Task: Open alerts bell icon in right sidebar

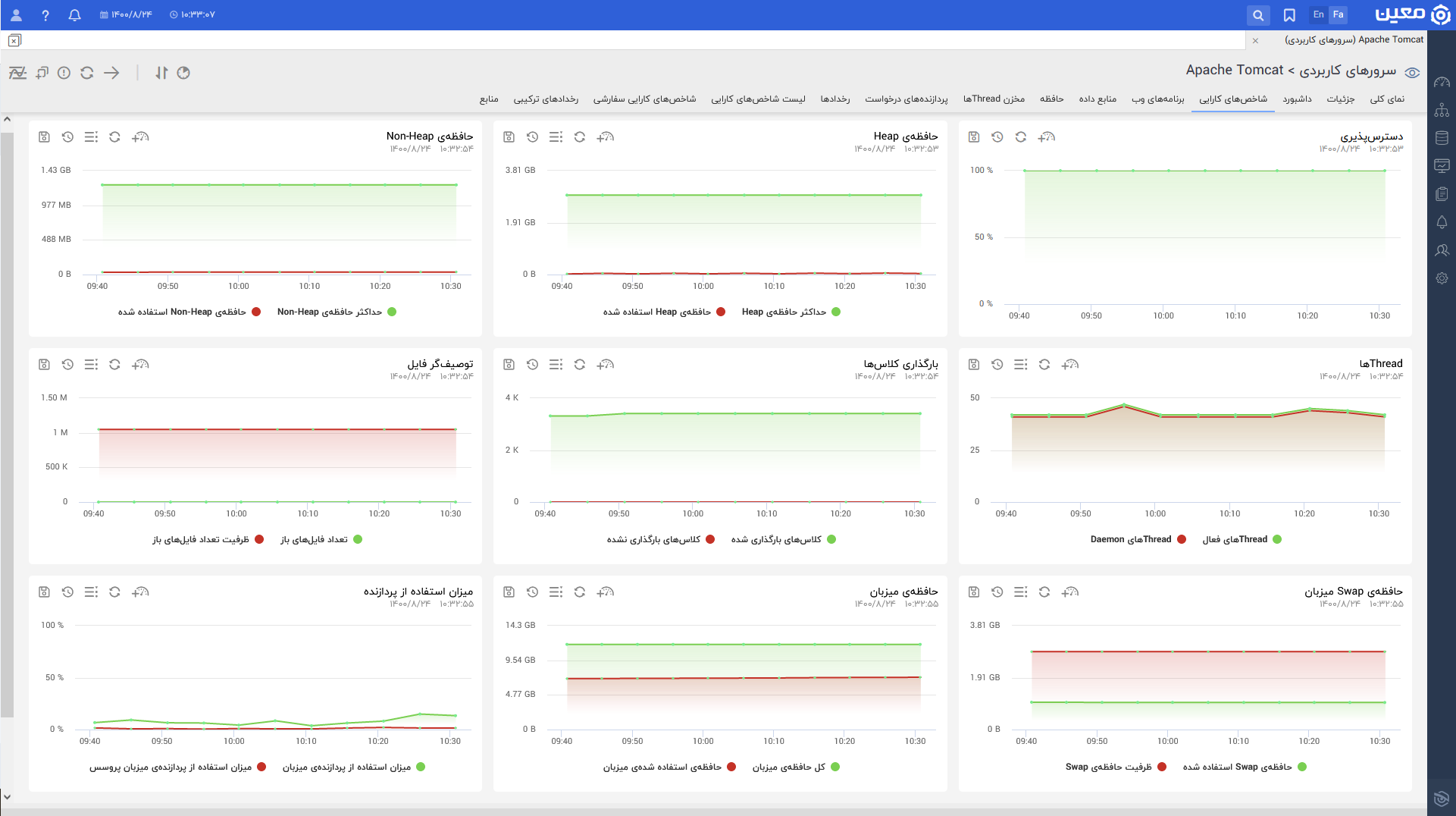Action: click(1442, 222)
